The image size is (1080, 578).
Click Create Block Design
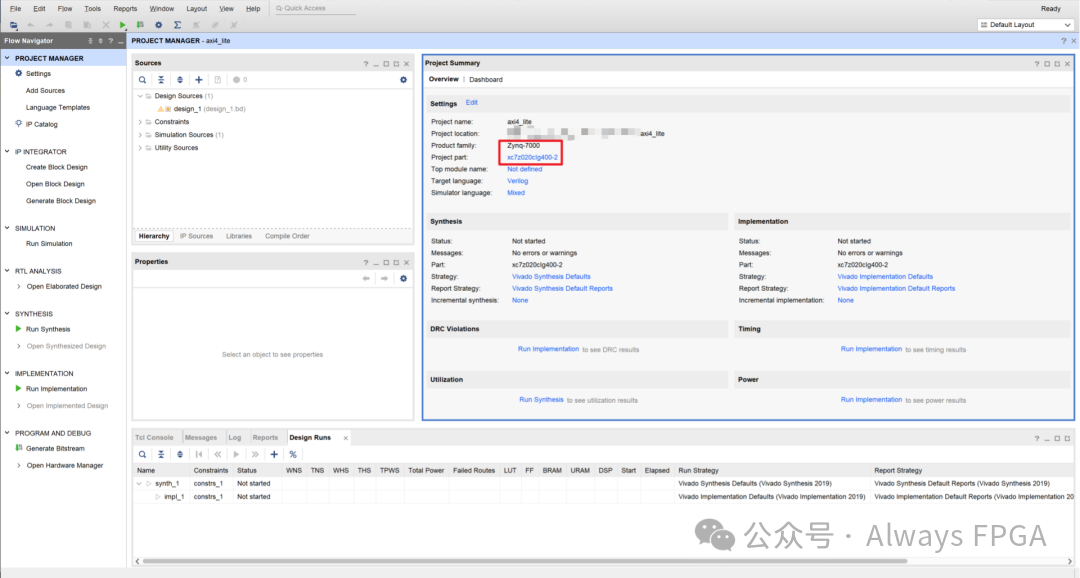56,167
